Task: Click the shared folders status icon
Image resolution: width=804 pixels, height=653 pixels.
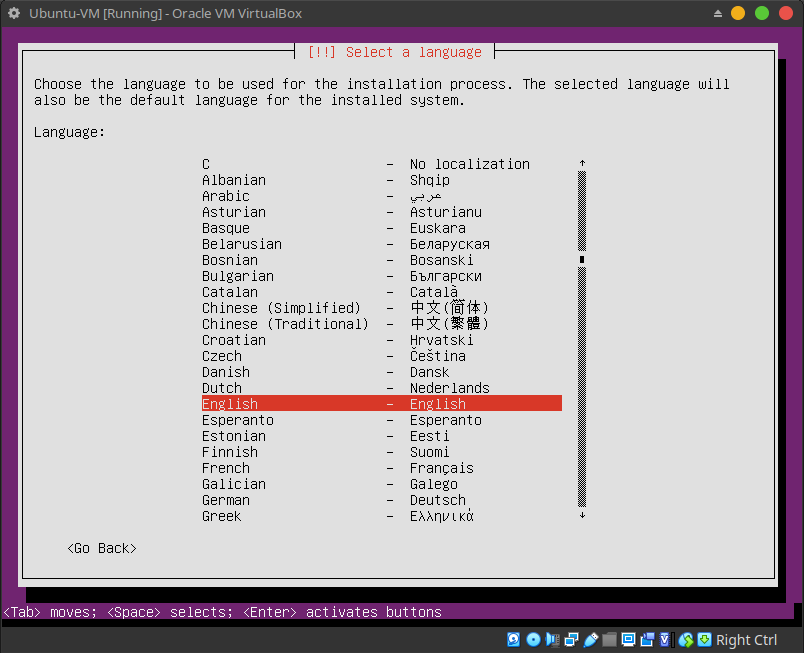Action: [609, 639]
